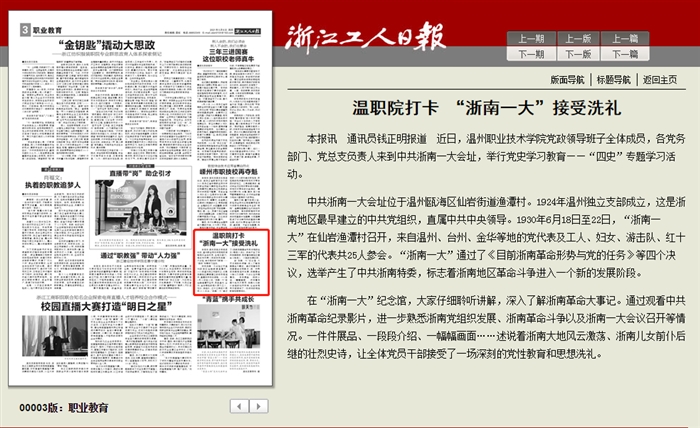The image size is (700, 428).
Task: Click 返回主页 to return home
Action: point(659,79)
